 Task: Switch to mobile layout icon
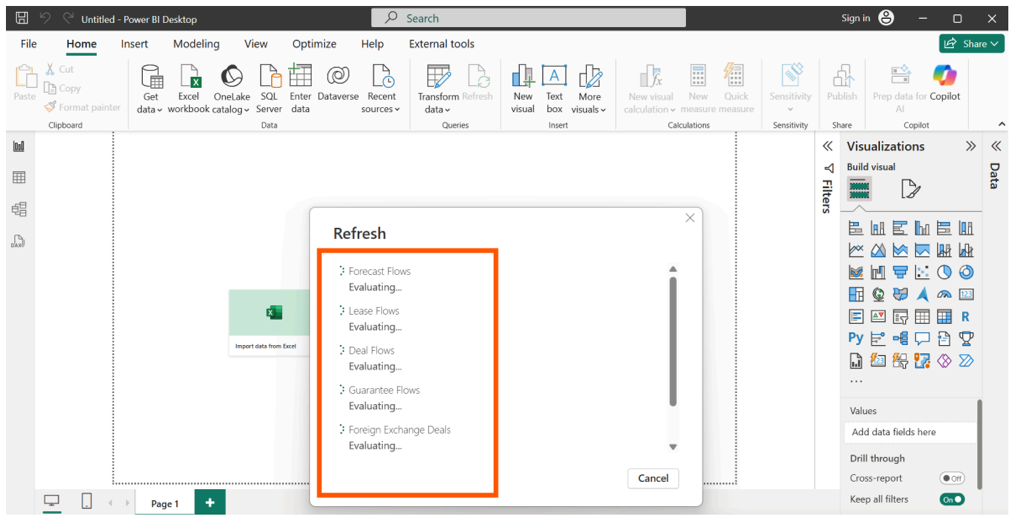[x=86, y=501]
